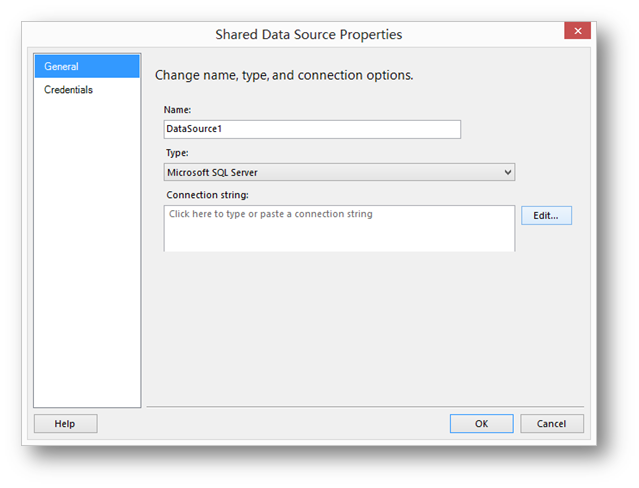This screenshot has height=488, width=639.
Task: Open the connection string Edit dialog
Action: (x=546, y=215)
